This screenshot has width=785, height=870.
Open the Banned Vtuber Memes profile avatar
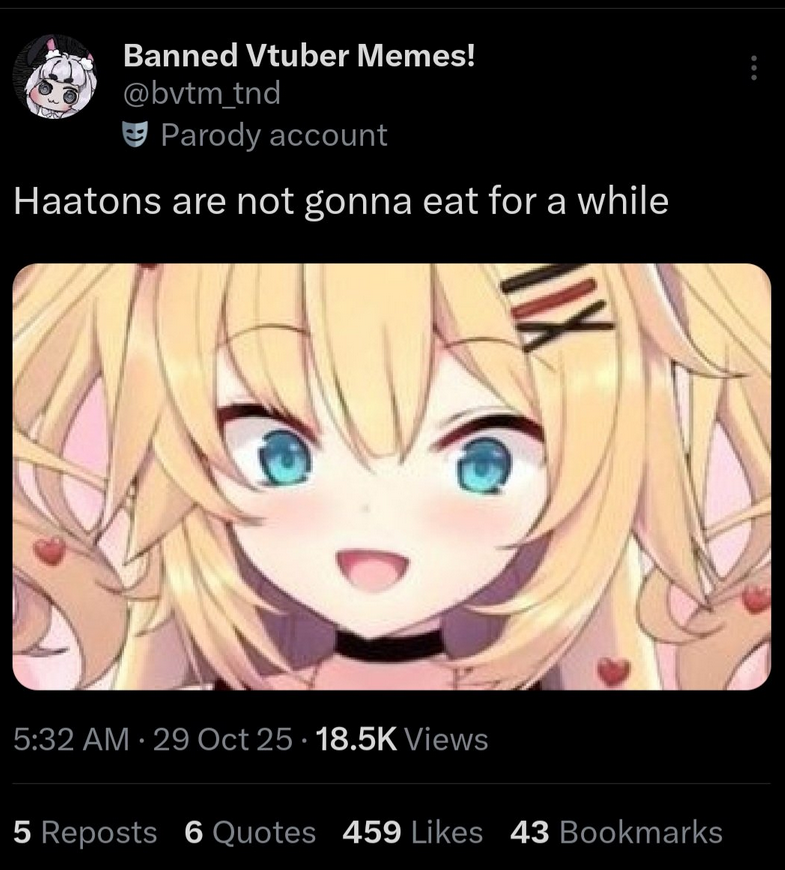coord(55,77)
